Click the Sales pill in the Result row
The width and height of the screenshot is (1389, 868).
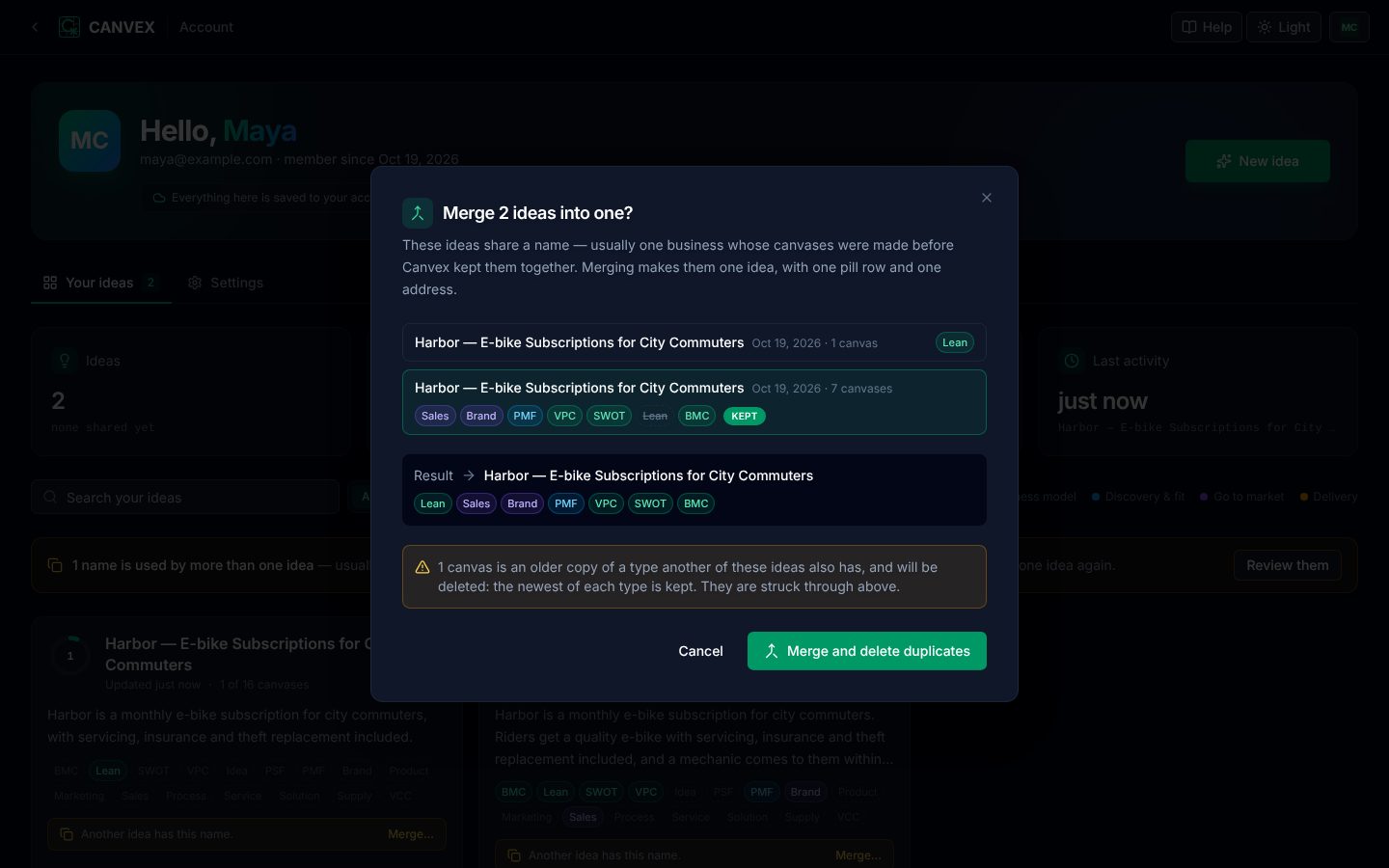[x=477, y=503]
